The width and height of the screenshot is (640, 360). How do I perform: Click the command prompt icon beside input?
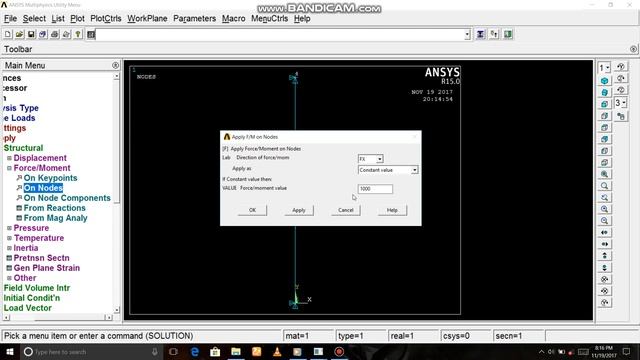point(91,34)
